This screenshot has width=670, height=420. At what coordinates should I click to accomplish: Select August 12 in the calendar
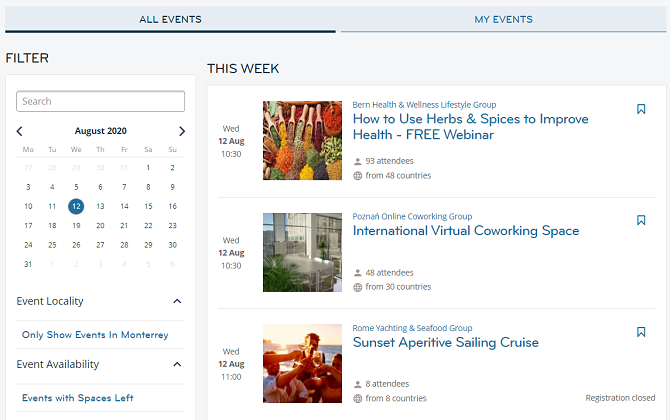76,206
